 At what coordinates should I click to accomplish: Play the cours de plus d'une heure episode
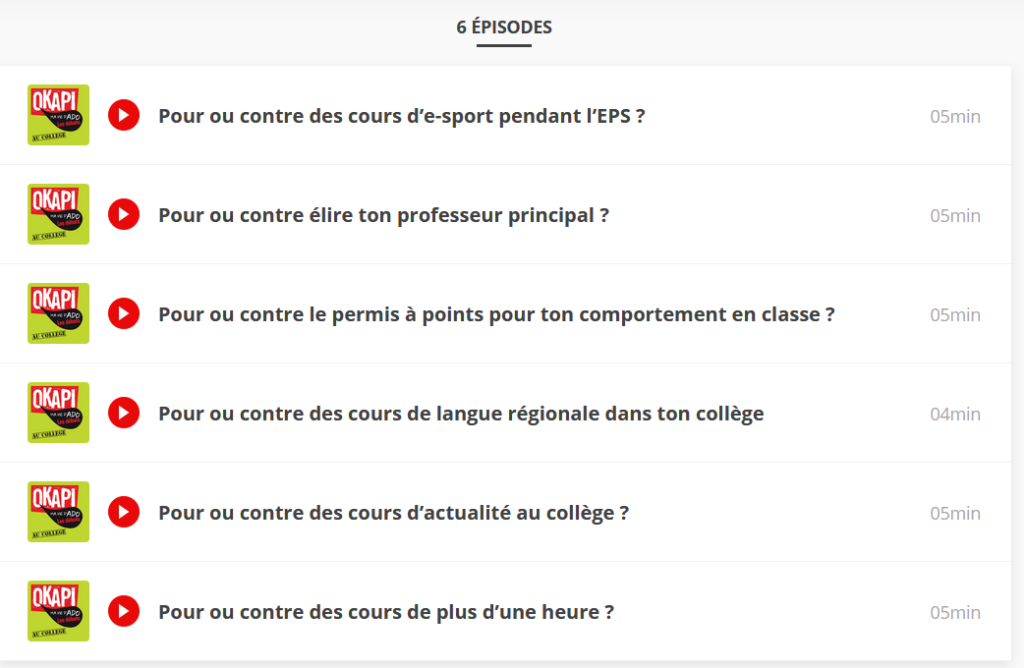click(x=124, y=611)
